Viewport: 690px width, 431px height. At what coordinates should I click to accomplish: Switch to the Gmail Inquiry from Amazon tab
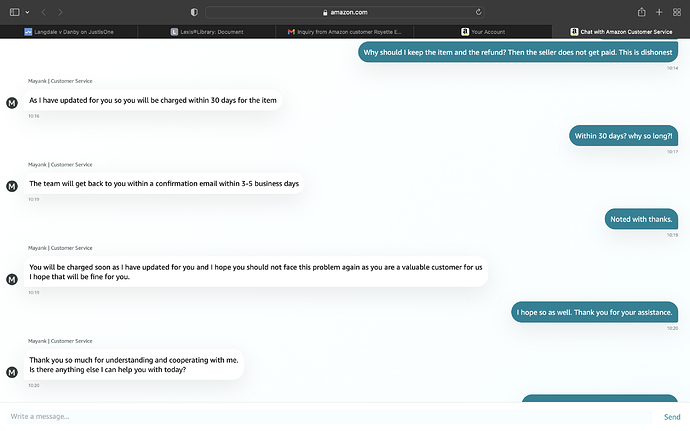[345, 32]
